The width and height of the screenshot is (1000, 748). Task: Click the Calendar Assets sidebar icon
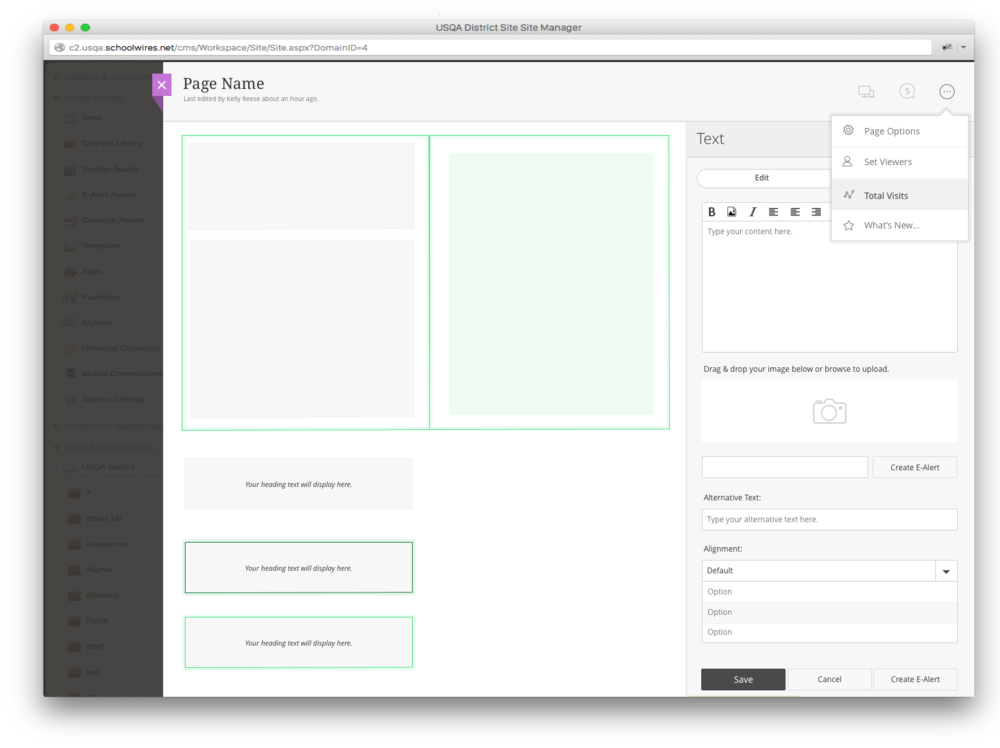tap(70, 221)
